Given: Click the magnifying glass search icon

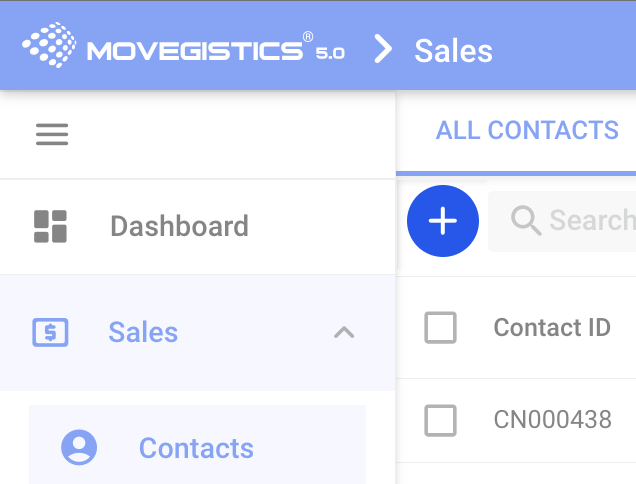Looking at the screenshot, I should (x=526, y=221).
